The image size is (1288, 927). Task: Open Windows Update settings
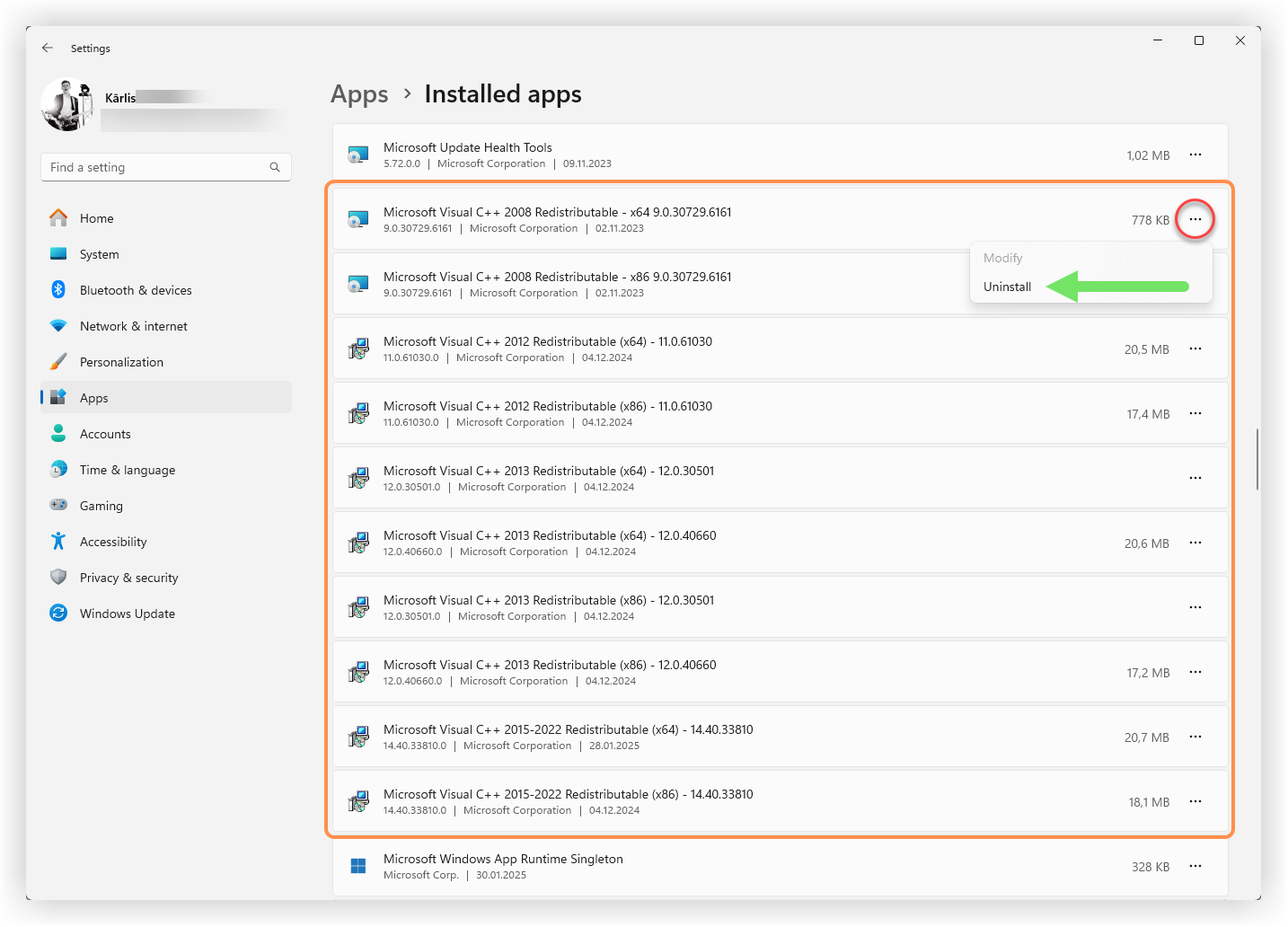click(x=166, y=614)
